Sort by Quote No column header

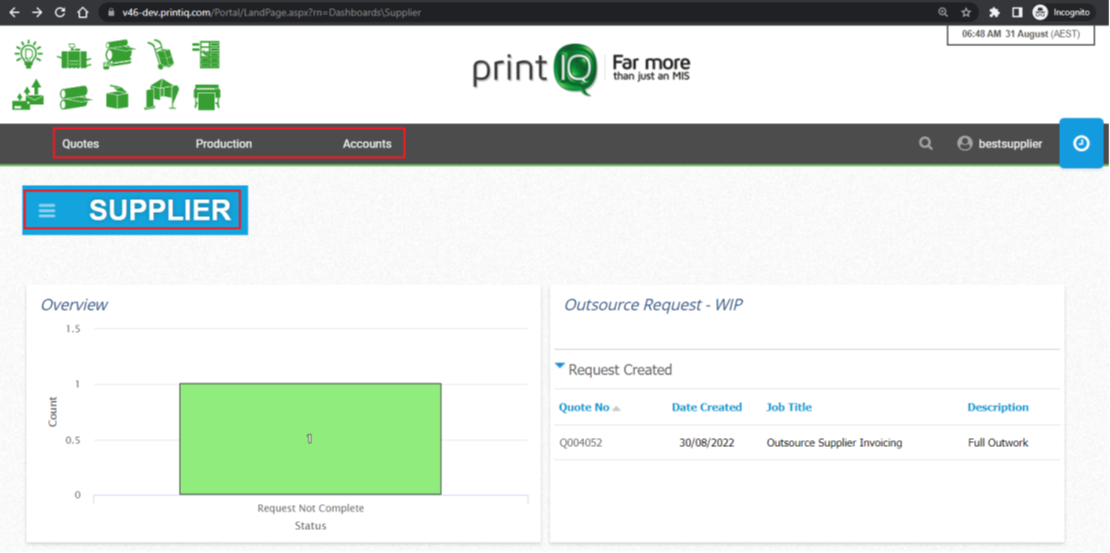584,407
